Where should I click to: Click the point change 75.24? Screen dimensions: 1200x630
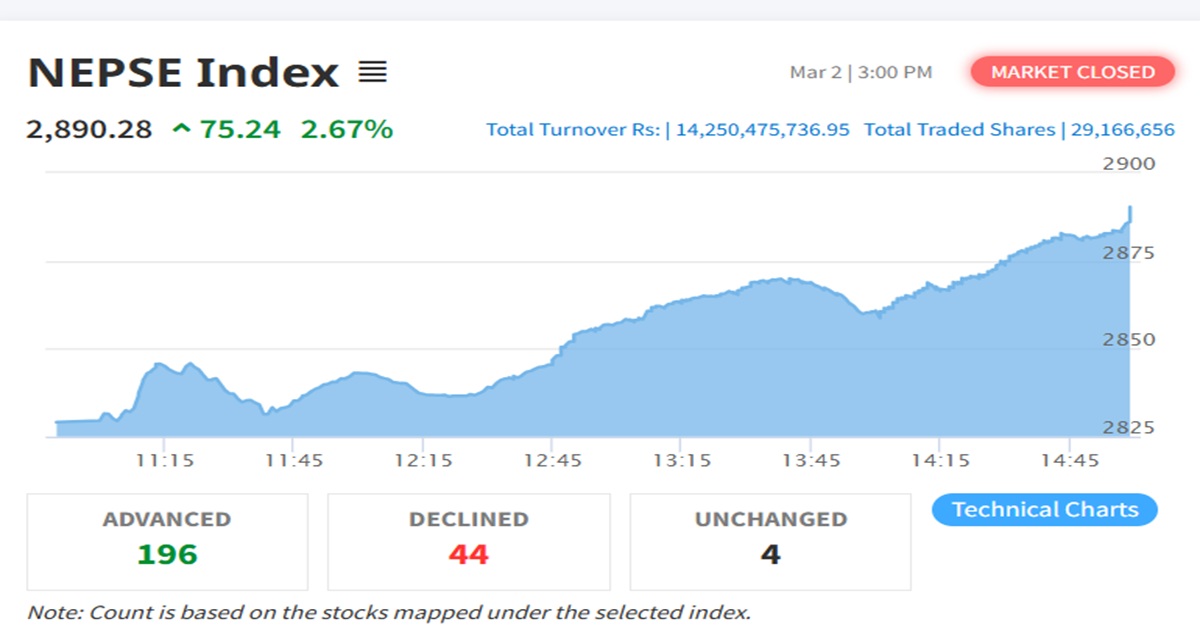(x=240, y=129)
